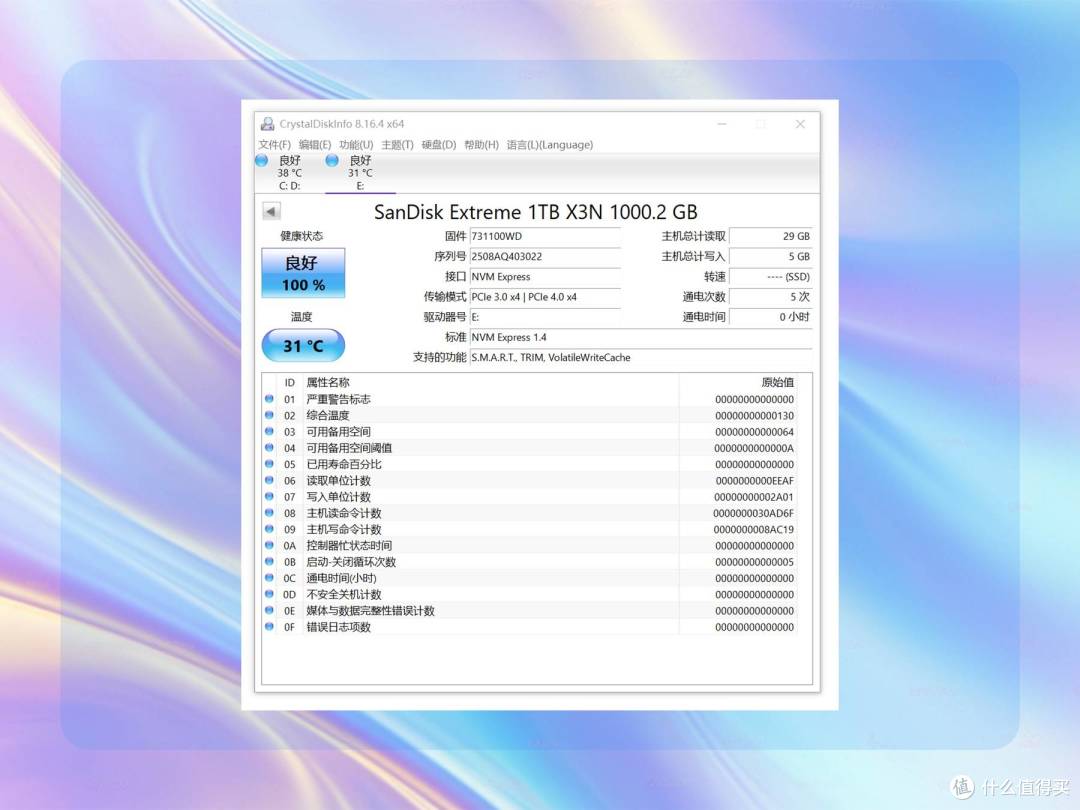
Task: Select the C: D: disk tab
Action: [289, 172]
